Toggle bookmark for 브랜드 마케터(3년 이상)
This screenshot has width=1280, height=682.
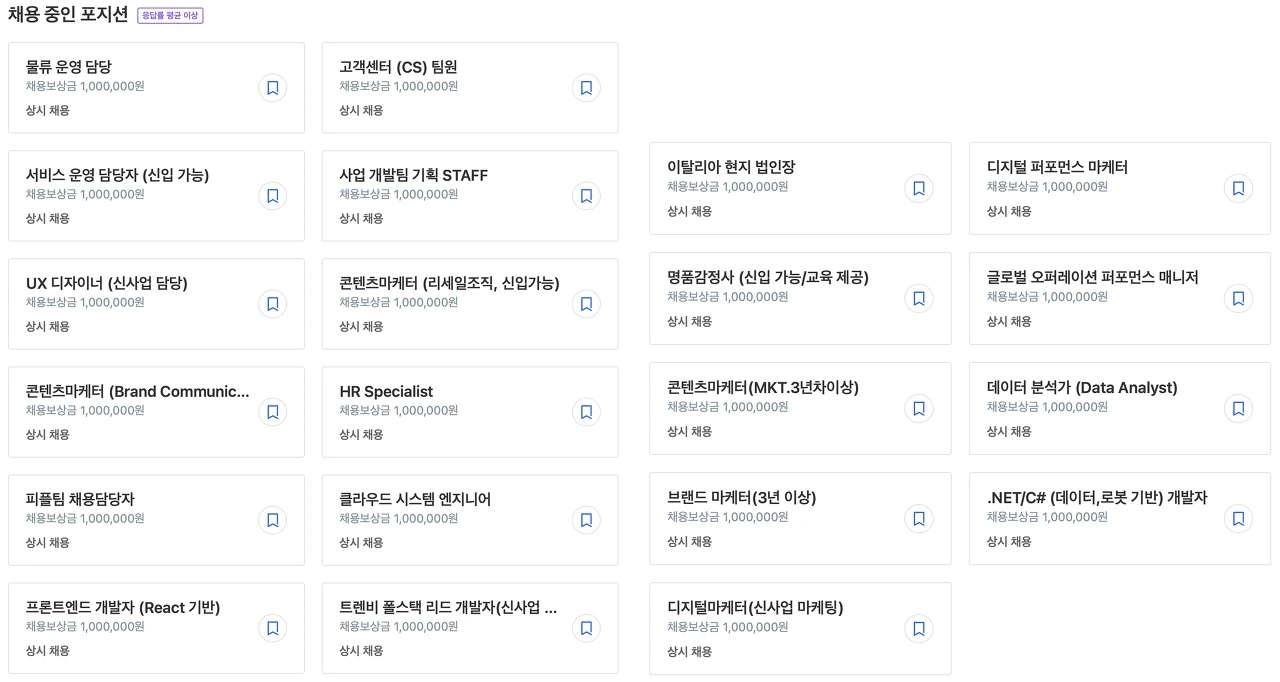(918, 518)
